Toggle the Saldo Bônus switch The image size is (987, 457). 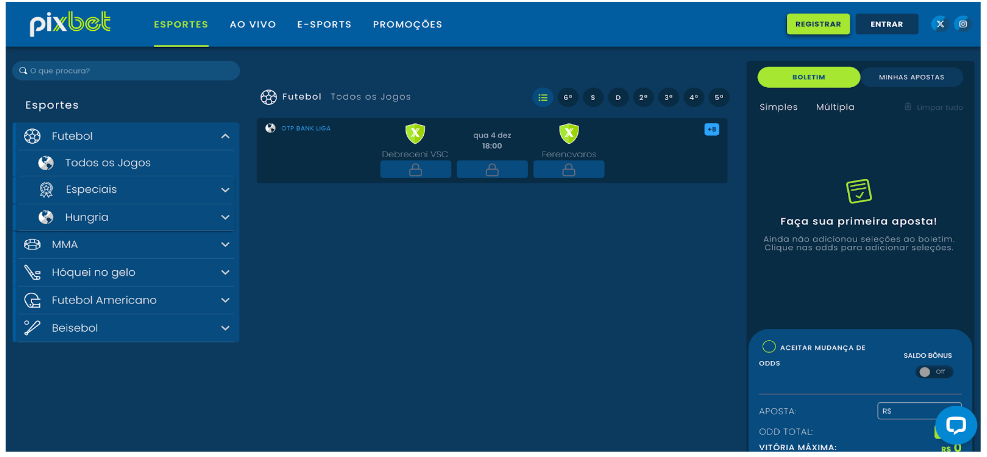tap(934, 372)
